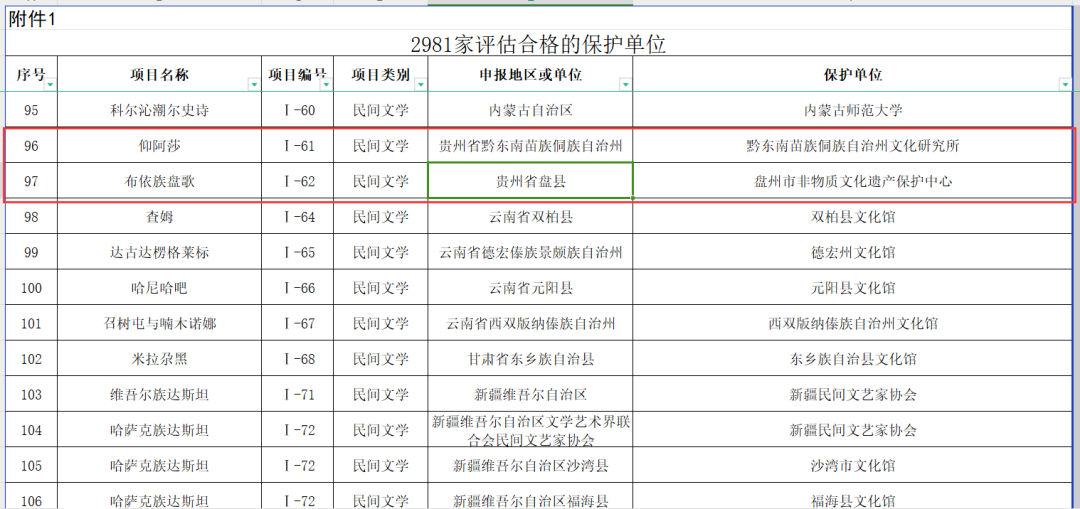The image size is (1080, 509).
Task: Open the 项目类别 filter dropdown
Action: coord(420,84)
